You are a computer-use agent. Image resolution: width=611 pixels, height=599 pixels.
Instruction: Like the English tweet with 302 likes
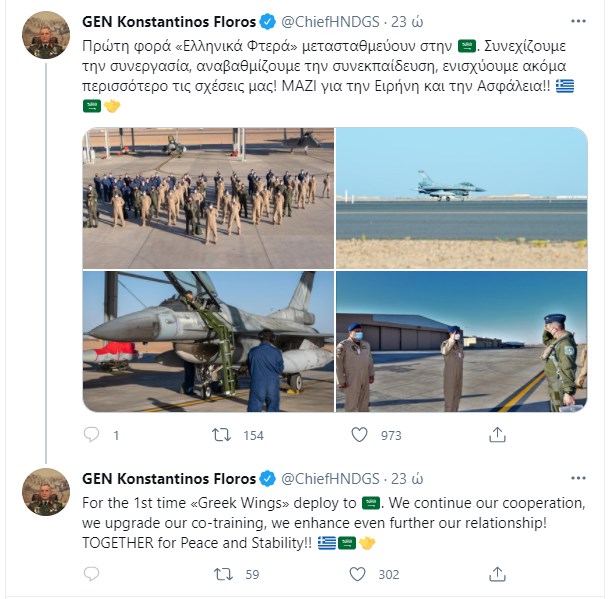[x=359, y=574]
